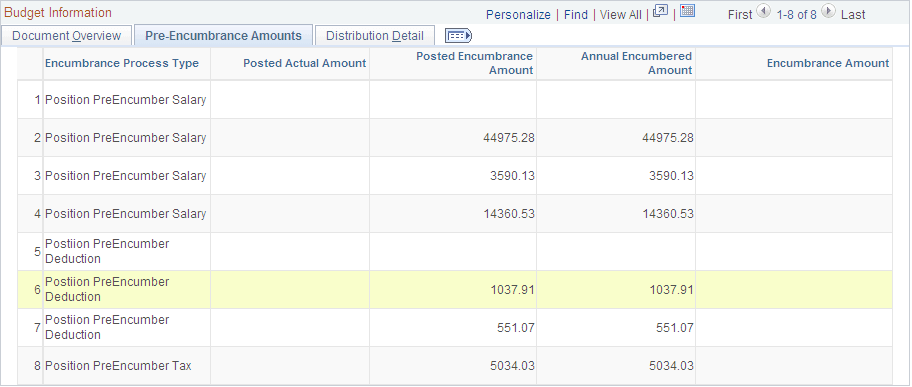Show all columns icon beside tabs
This screenshot has height=387, width=912.
coord(458,35)
